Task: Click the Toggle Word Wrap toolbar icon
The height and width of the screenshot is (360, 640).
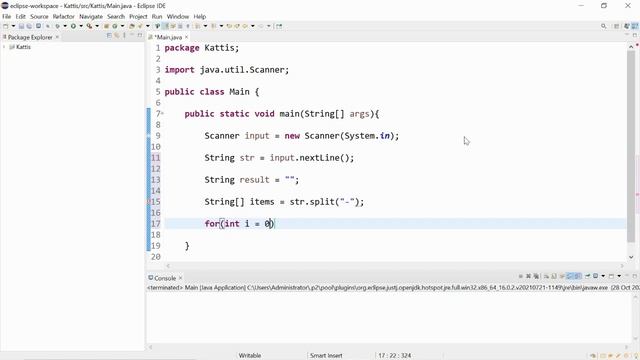Action: [x=173, y=26]
